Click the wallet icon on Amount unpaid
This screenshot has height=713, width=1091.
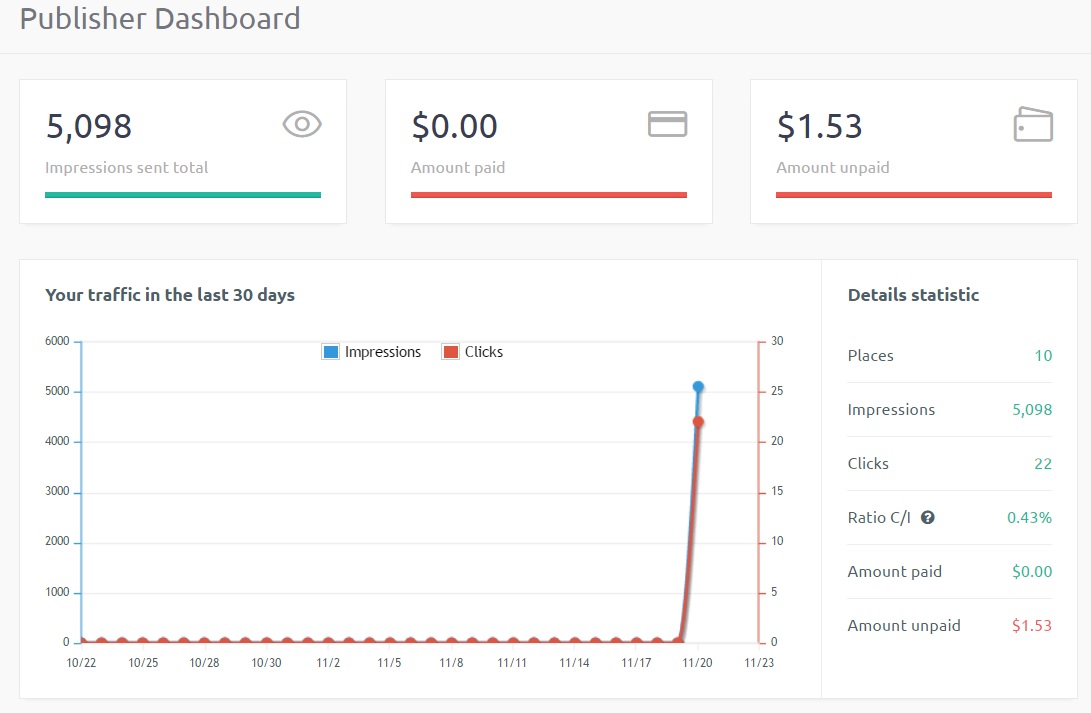pos(1033,126)
